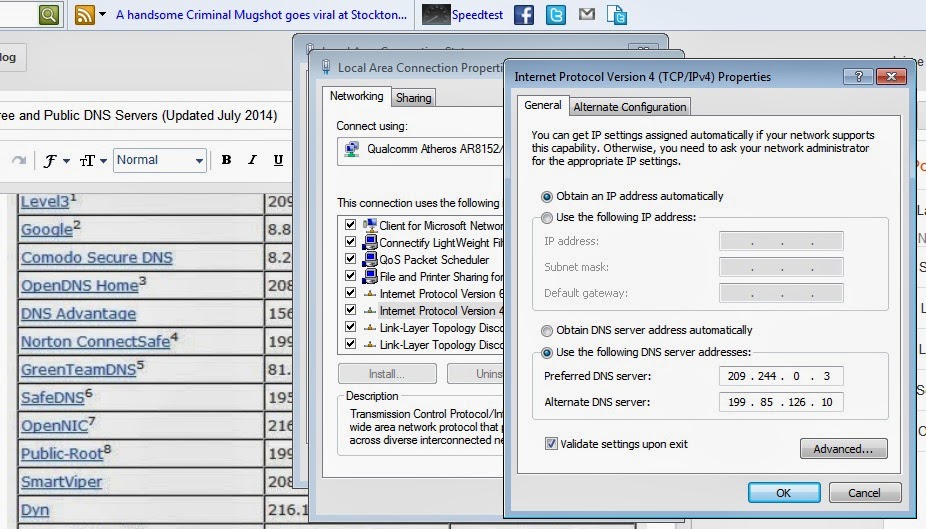Screen dimensions: 926x529
Task: Open the Dyn link
Action: point(35,510)
